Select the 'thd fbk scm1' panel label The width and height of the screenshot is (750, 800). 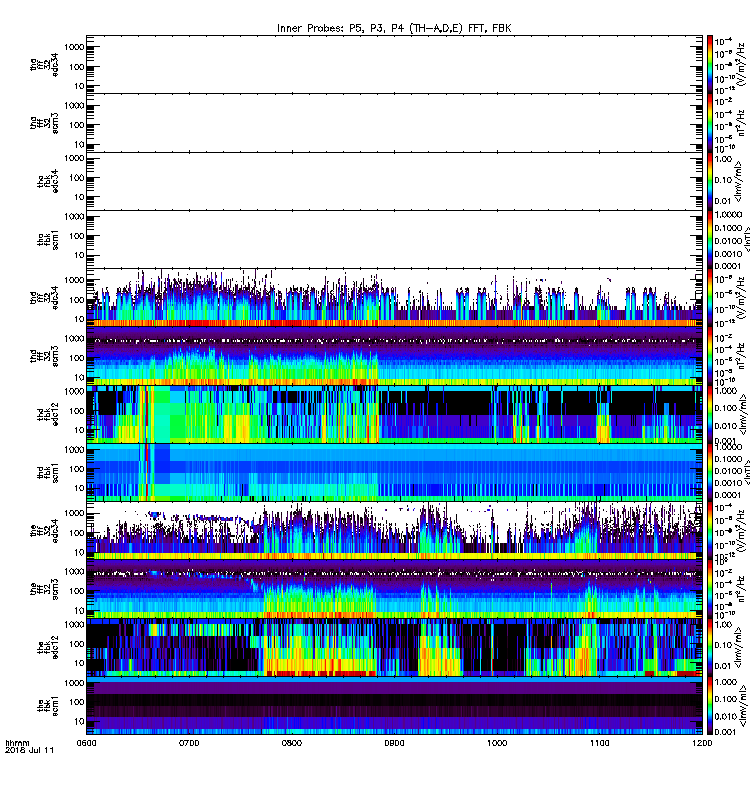tap(48, 472)
